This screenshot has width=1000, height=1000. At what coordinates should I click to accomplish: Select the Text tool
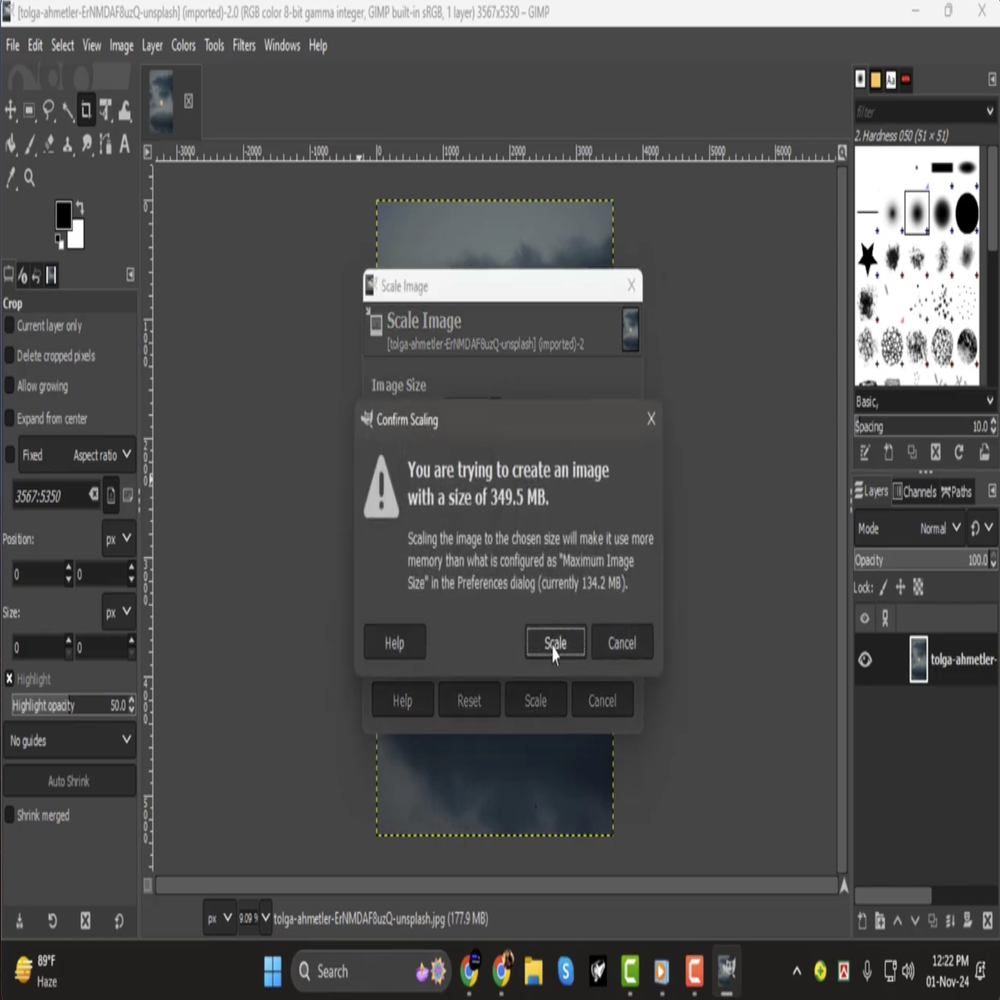coord(125,144)
